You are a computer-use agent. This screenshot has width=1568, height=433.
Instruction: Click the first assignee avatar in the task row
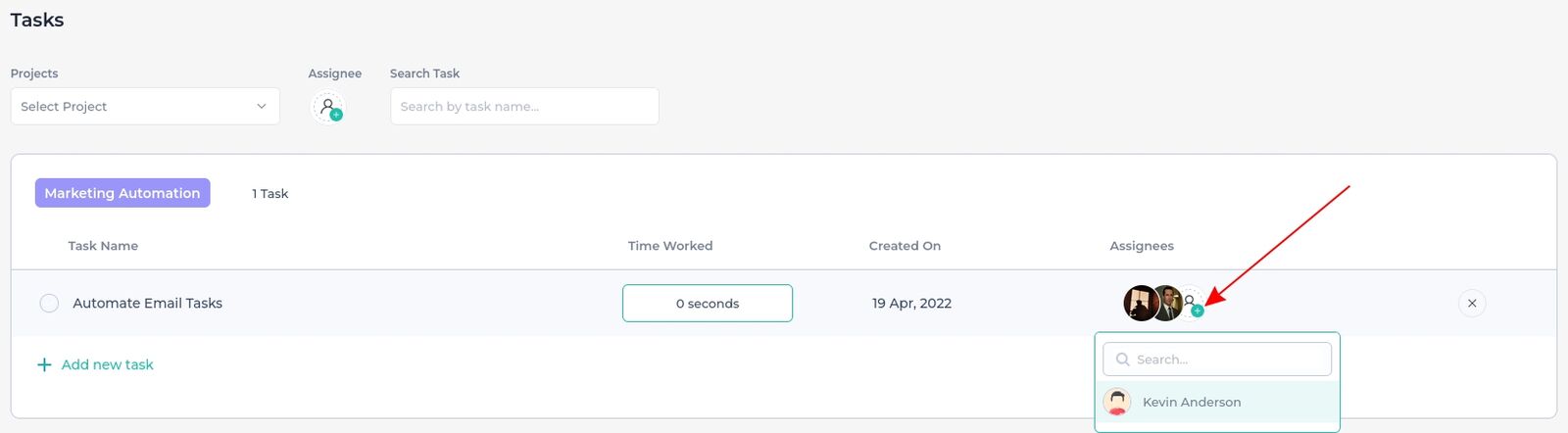click(1140, 304)
